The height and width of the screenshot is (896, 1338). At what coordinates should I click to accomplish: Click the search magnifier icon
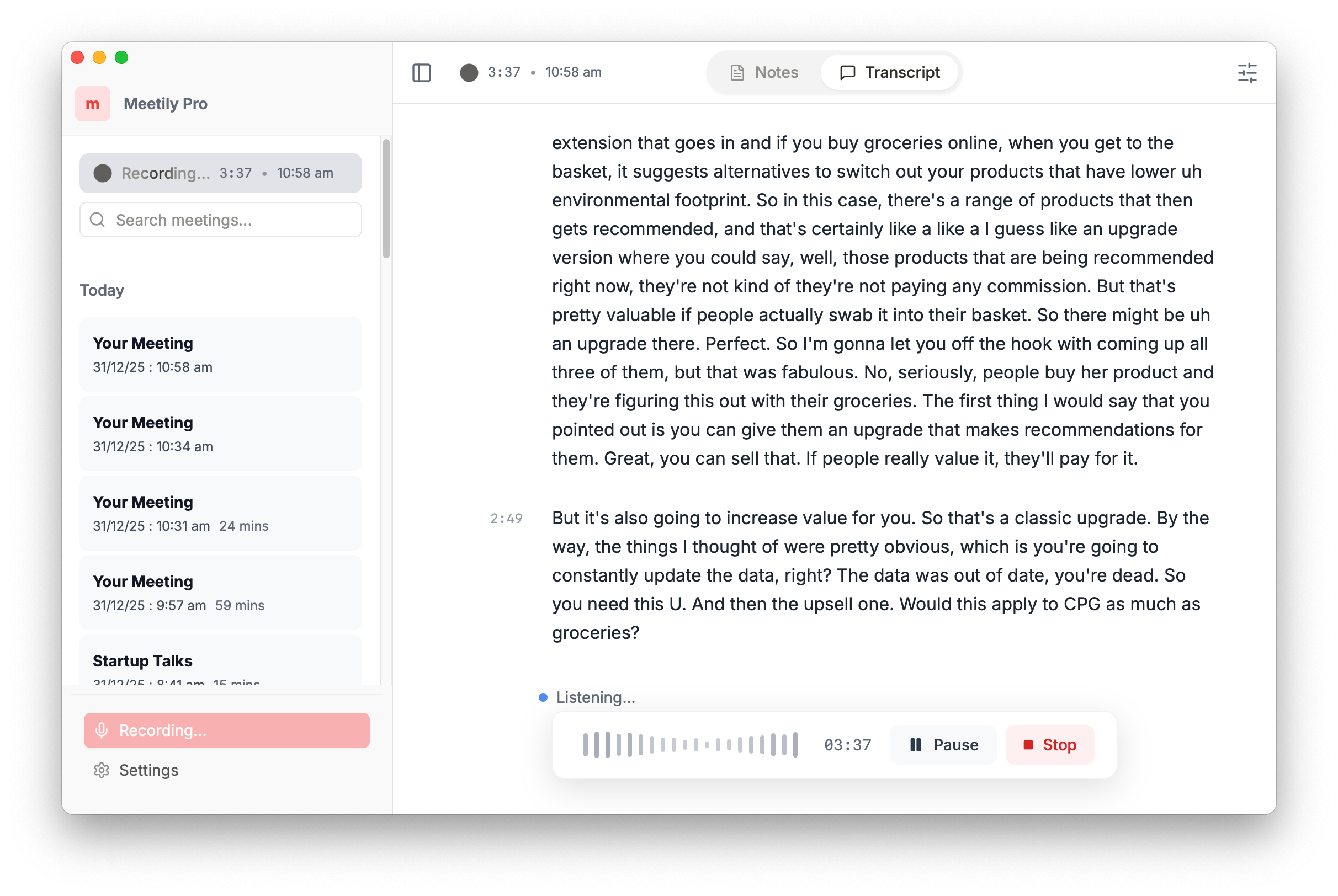tap(98, 220)
